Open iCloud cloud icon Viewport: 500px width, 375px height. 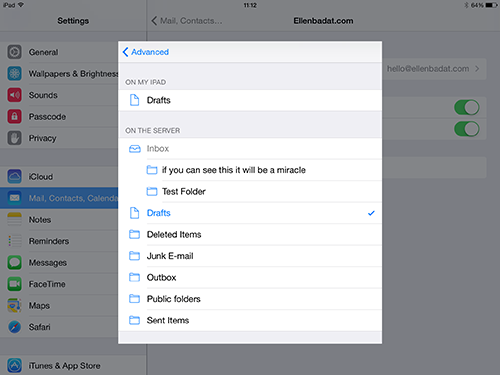[x=14, y=176]
